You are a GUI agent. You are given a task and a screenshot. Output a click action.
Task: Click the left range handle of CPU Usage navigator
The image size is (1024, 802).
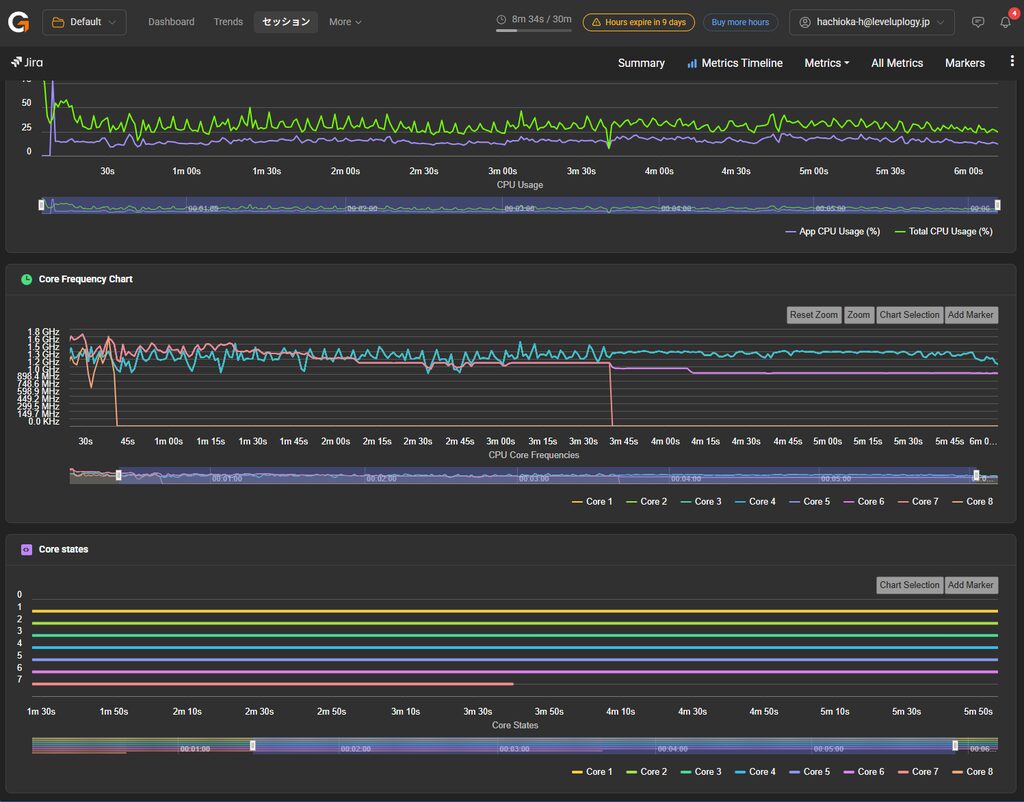point(41,205)
